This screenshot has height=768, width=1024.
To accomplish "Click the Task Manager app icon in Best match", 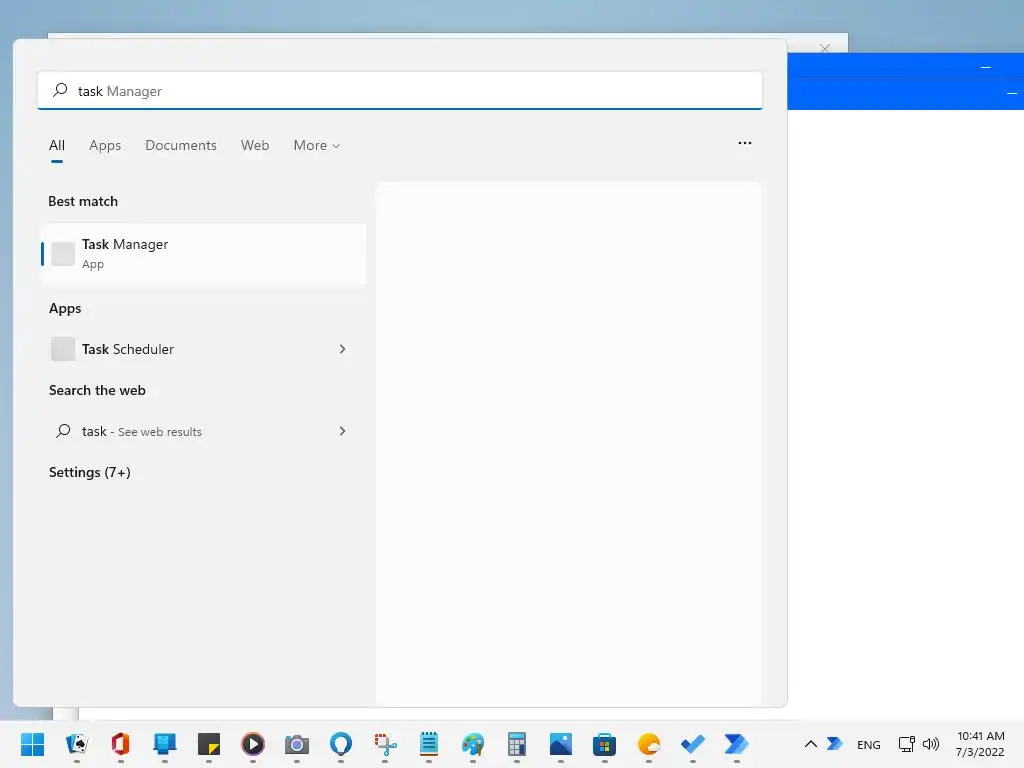I will tap(63, 254).
